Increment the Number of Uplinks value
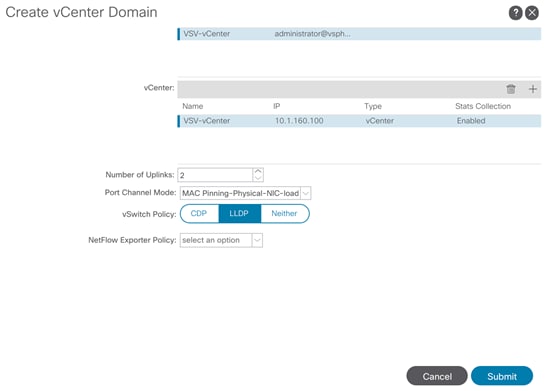The image size is (546, 391). tap(258, 171)
